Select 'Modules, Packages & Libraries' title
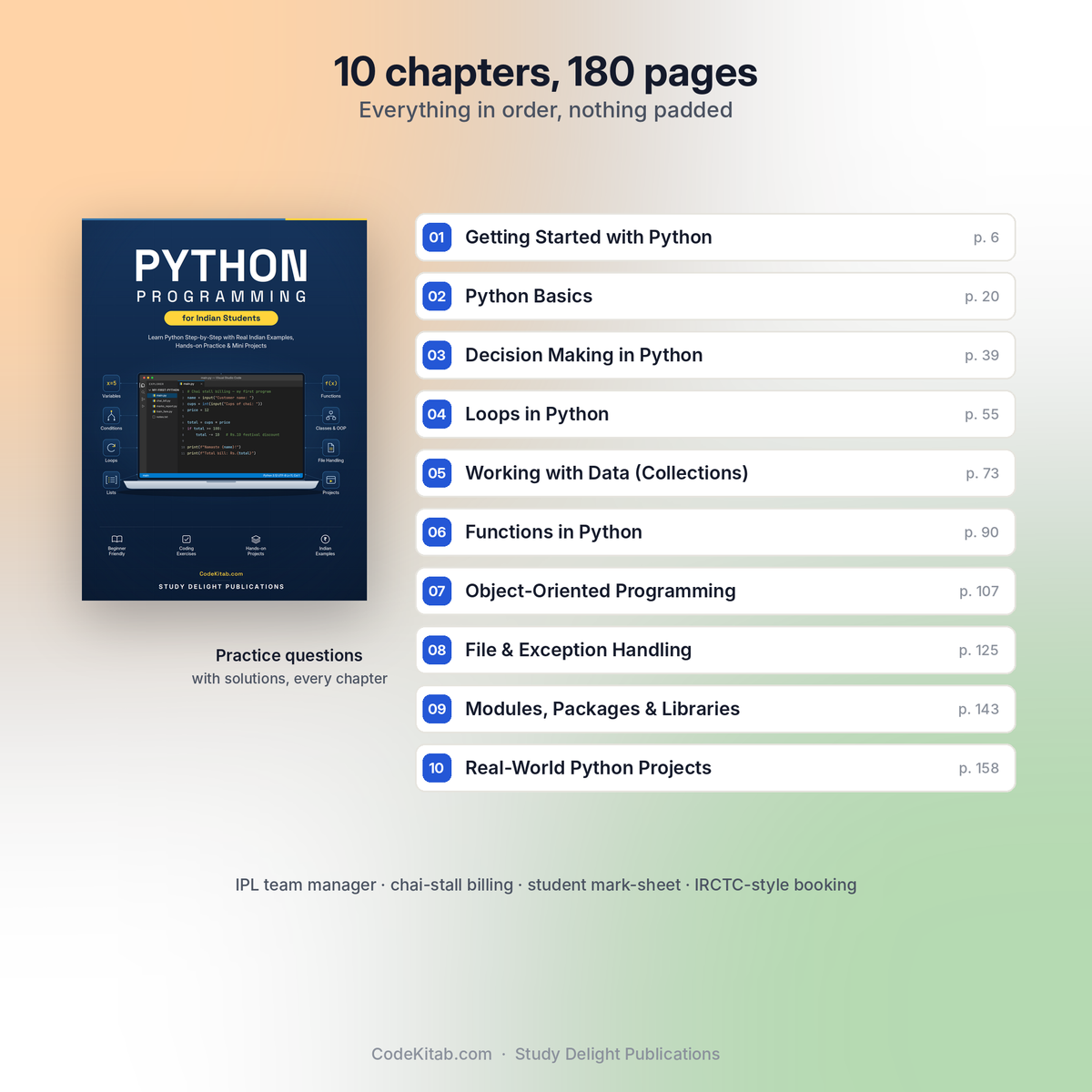Image resolution: width=1092 pixels, height=1092 pixels. point(602,709)
